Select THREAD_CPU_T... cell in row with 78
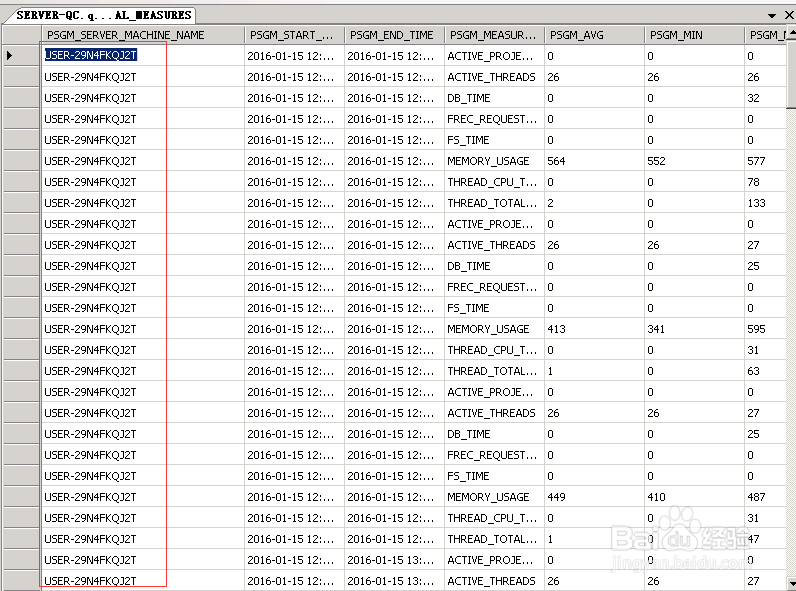Screen dimensions: 796x591 tap(494, 182)
